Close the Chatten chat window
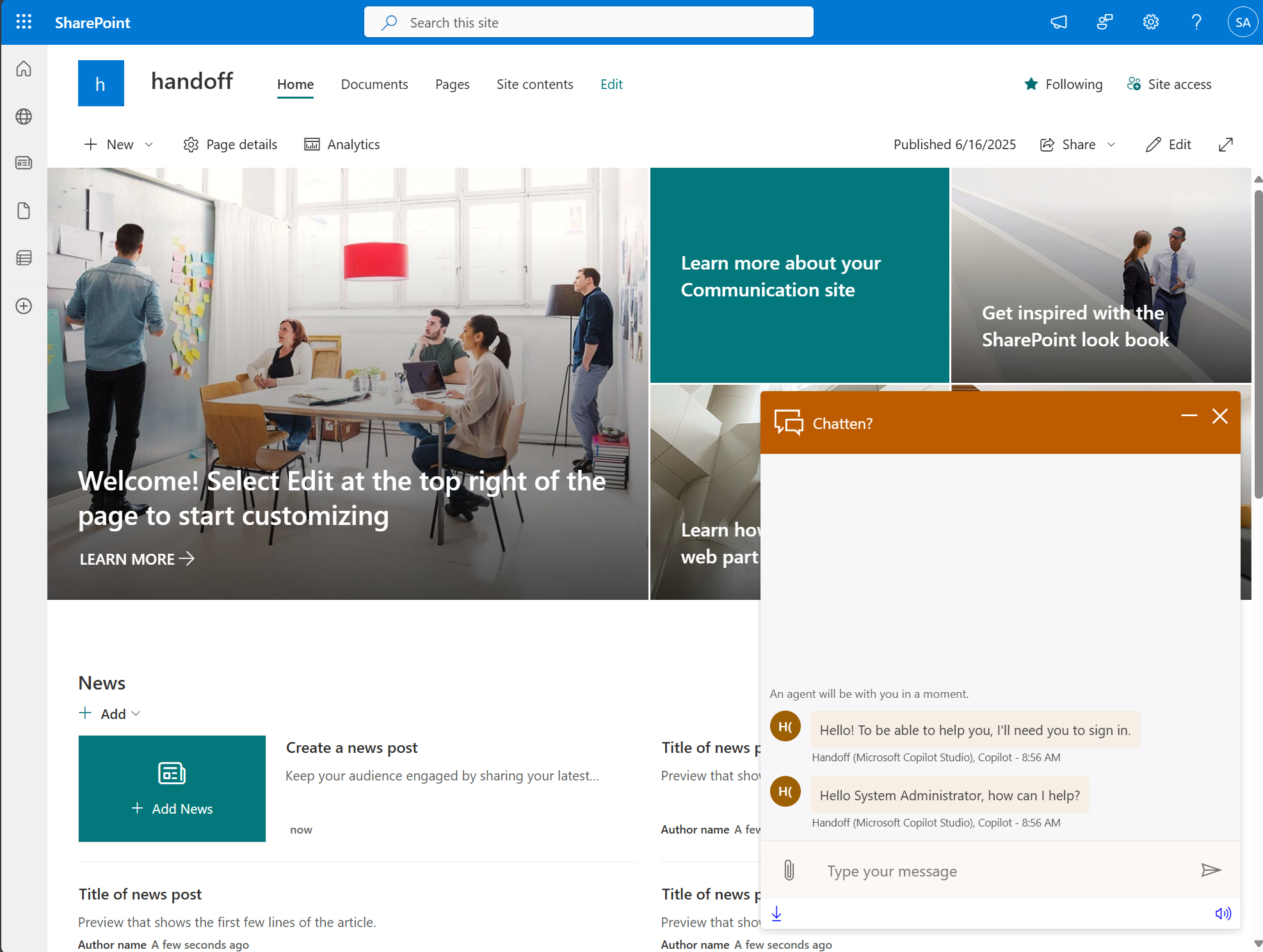The height and width of the screenshot is (952, 1263). [1220, 416]
